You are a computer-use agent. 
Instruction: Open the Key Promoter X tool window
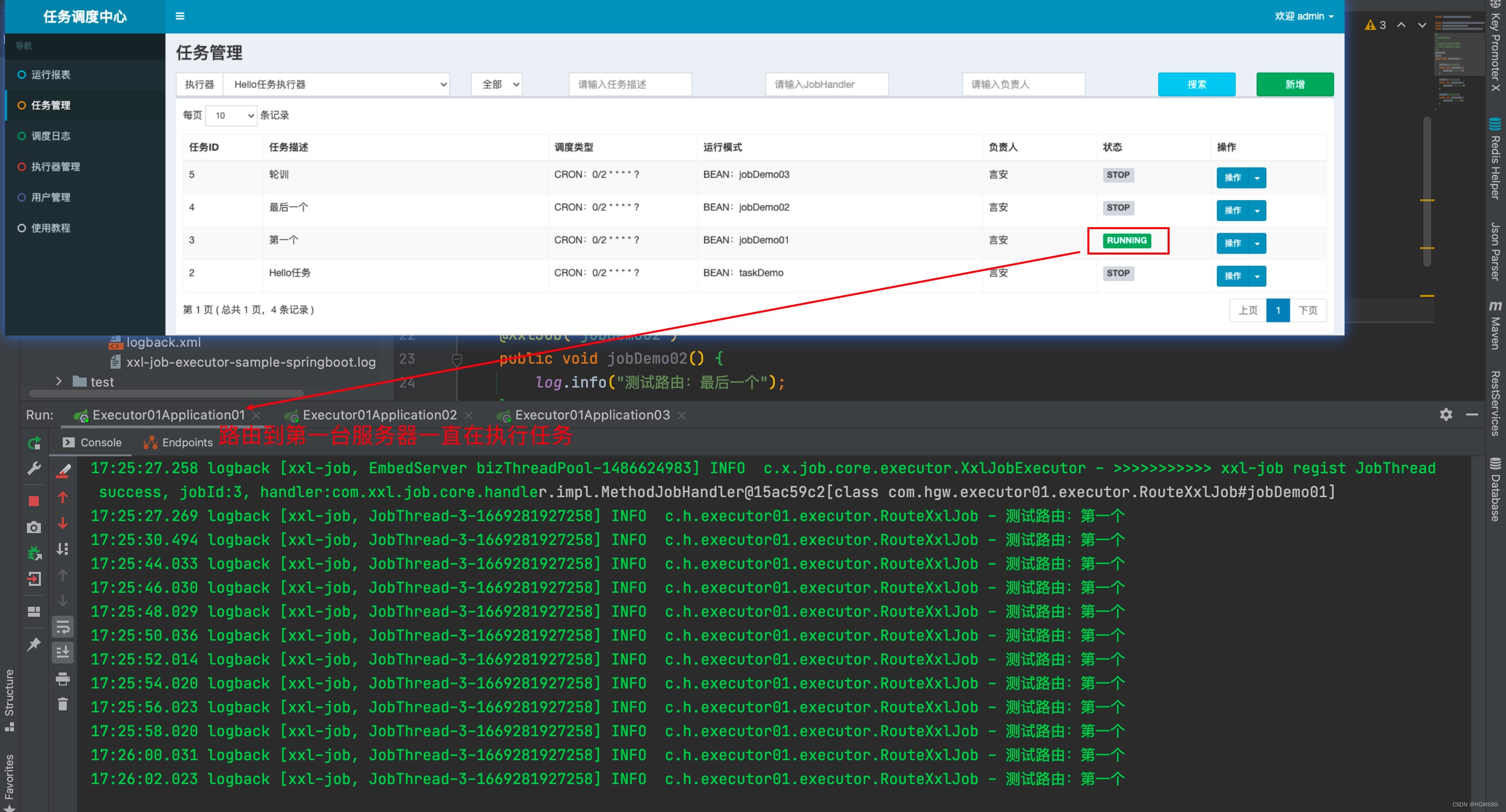(1496, 46)
